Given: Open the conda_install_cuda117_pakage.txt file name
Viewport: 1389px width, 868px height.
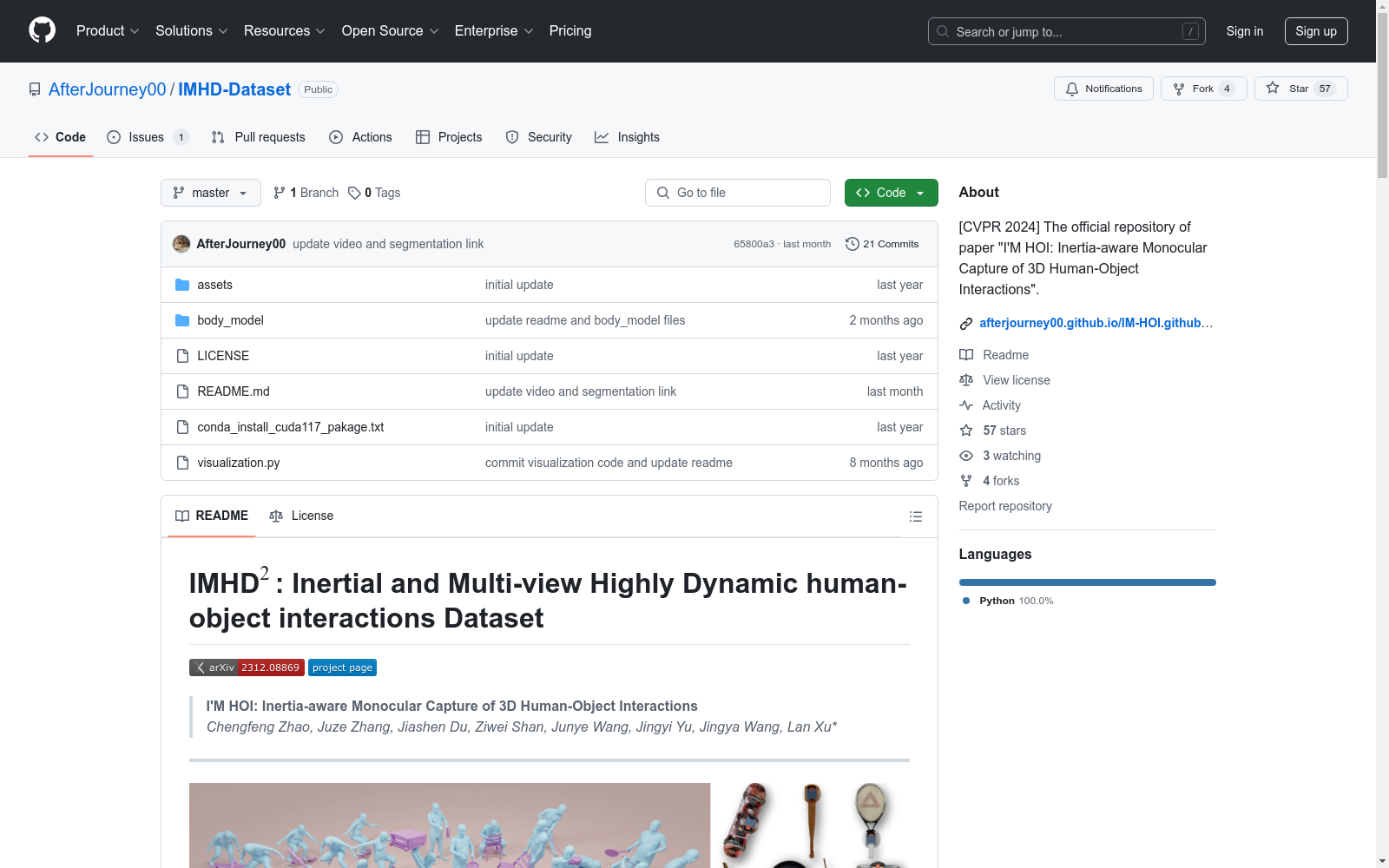Looking at the screenshot, I should point(290,427).
